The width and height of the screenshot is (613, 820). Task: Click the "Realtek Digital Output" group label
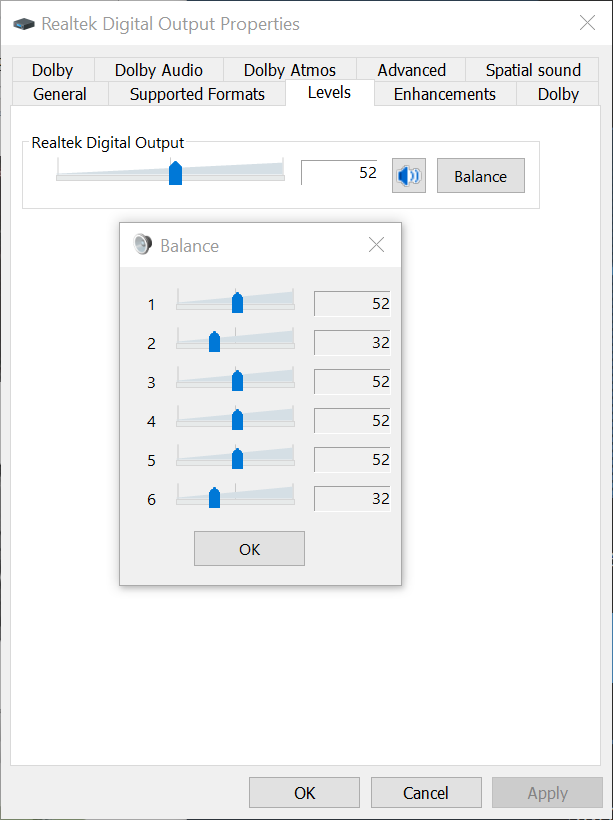(108, 143)
